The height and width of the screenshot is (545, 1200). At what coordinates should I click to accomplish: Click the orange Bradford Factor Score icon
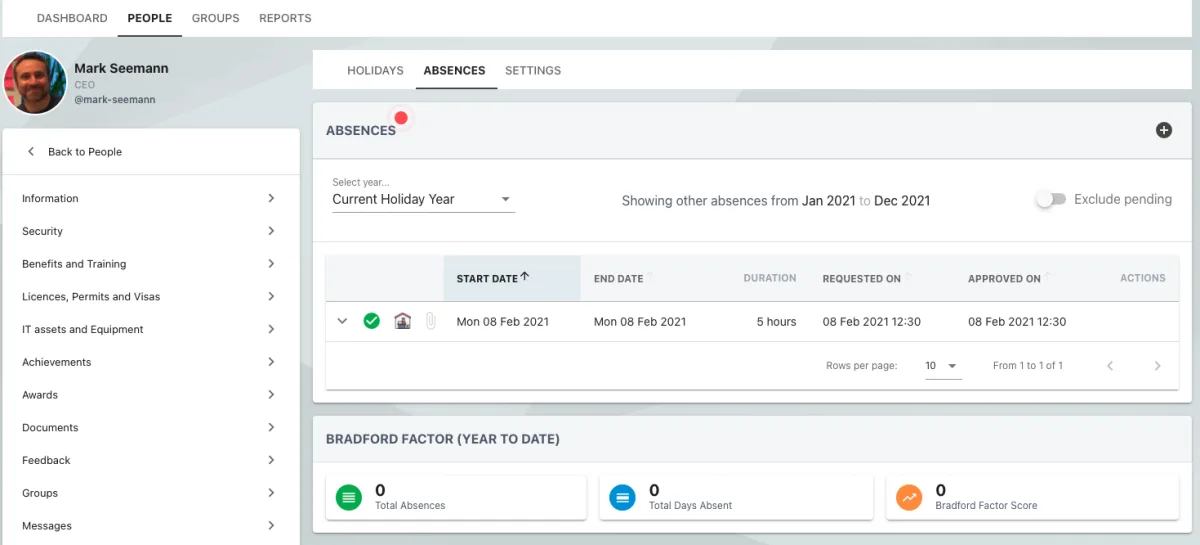click(x=909, y=497)
